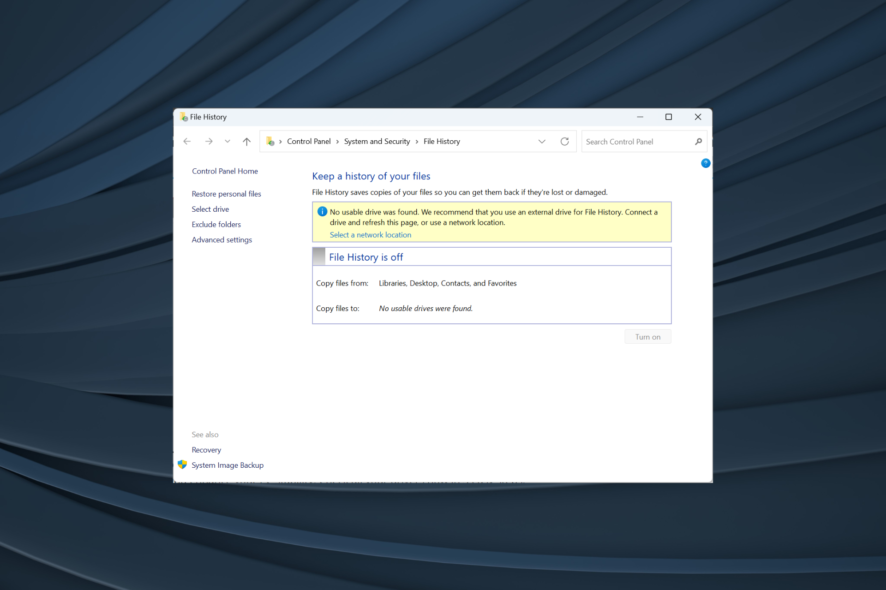
Task: Click the File History icon in the title bar
Action: tap(184, 116)
